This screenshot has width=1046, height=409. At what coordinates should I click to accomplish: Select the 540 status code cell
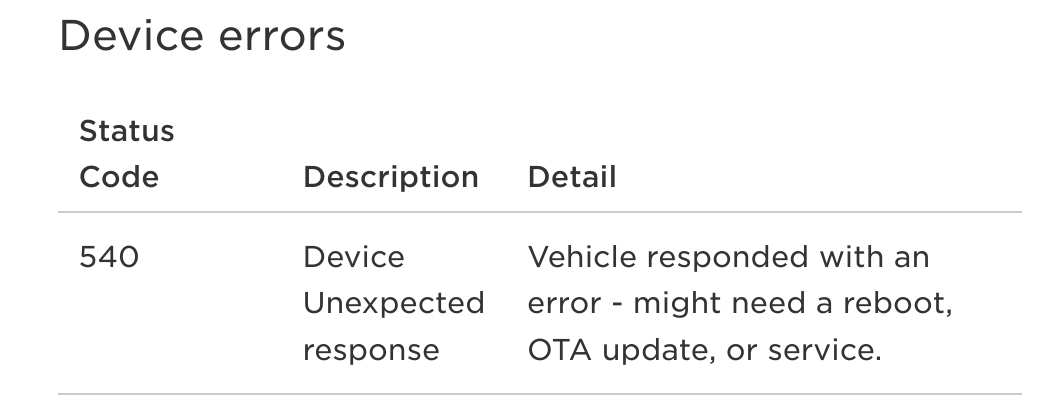pos(108,257)
